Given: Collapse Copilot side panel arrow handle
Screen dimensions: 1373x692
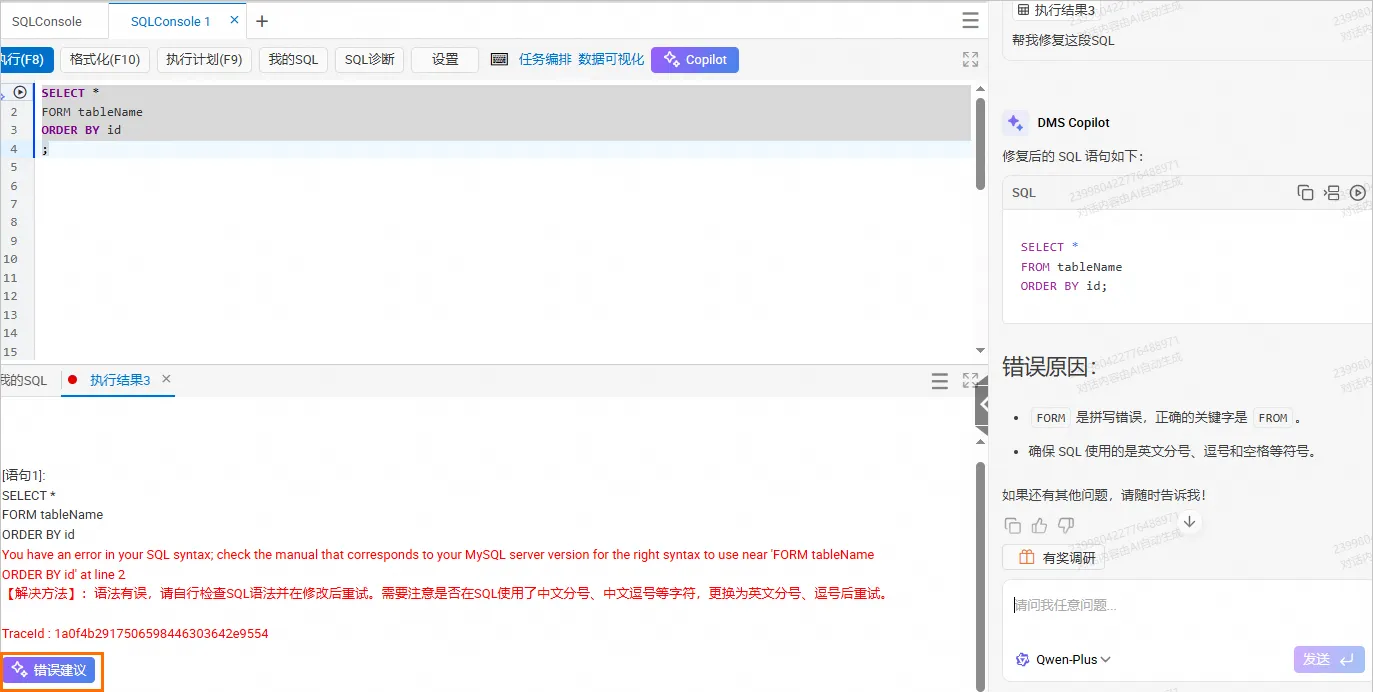Looking at the screenshot, I should (981, 405).
